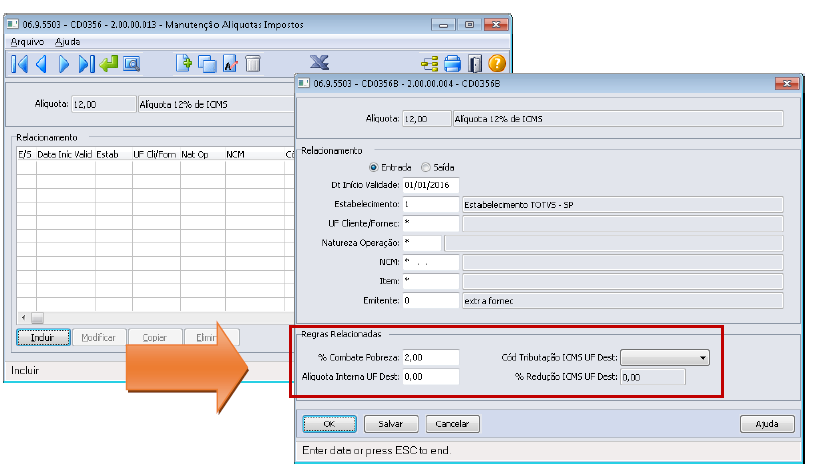Click the copy record icon

point(207,64)
